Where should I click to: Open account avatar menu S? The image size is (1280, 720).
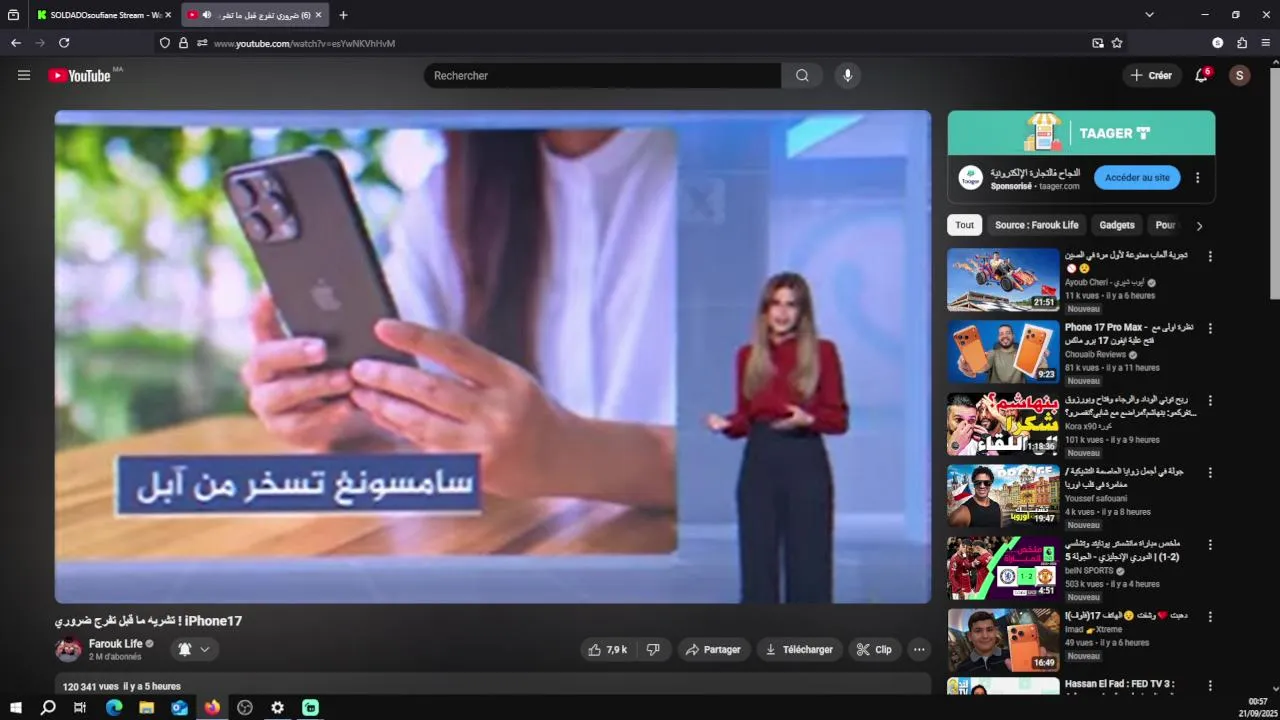pos(1240,75)
